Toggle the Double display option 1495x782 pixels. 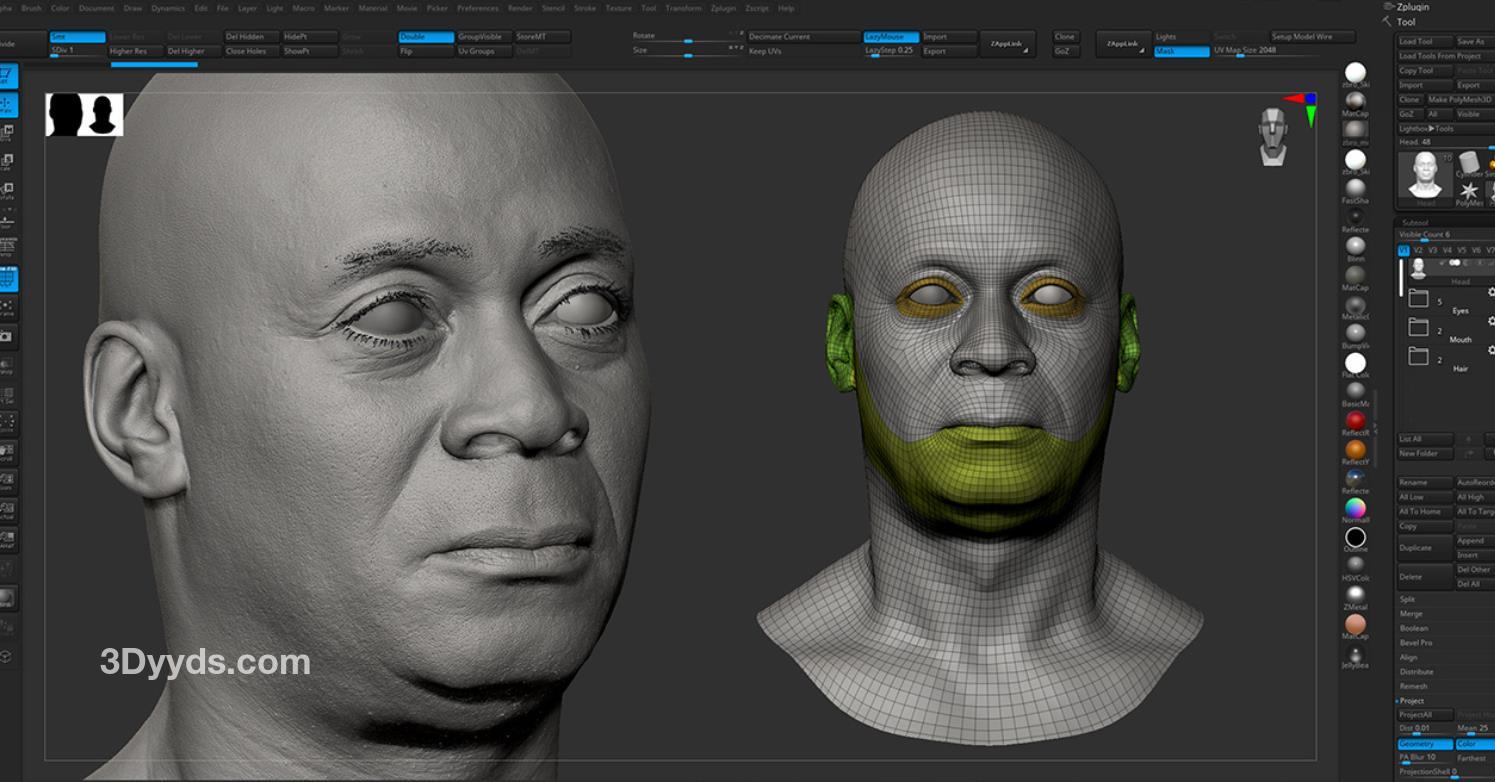point(425,37)
